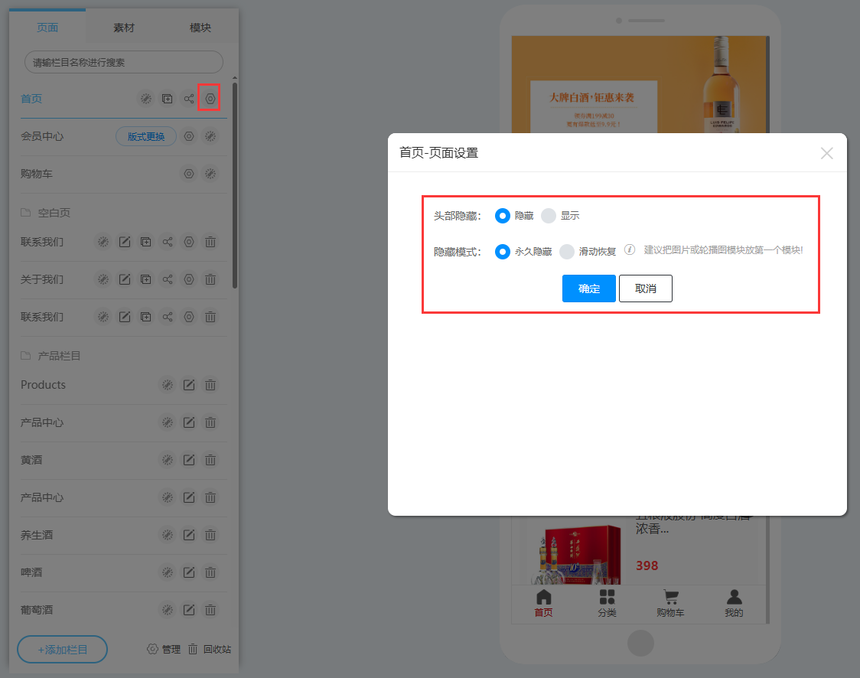Click the trash icon for 黄酒 row
The image size is (860, 678).
(210, 460)
